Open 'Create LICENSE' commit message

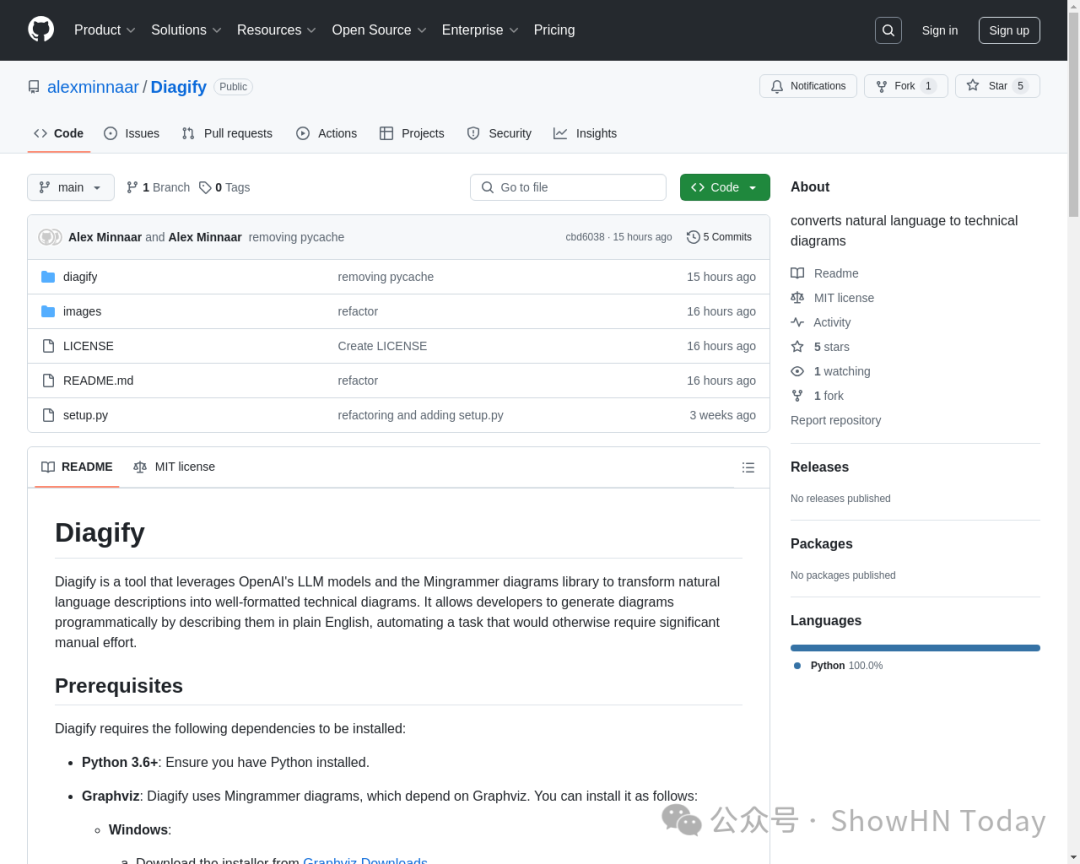382,346
